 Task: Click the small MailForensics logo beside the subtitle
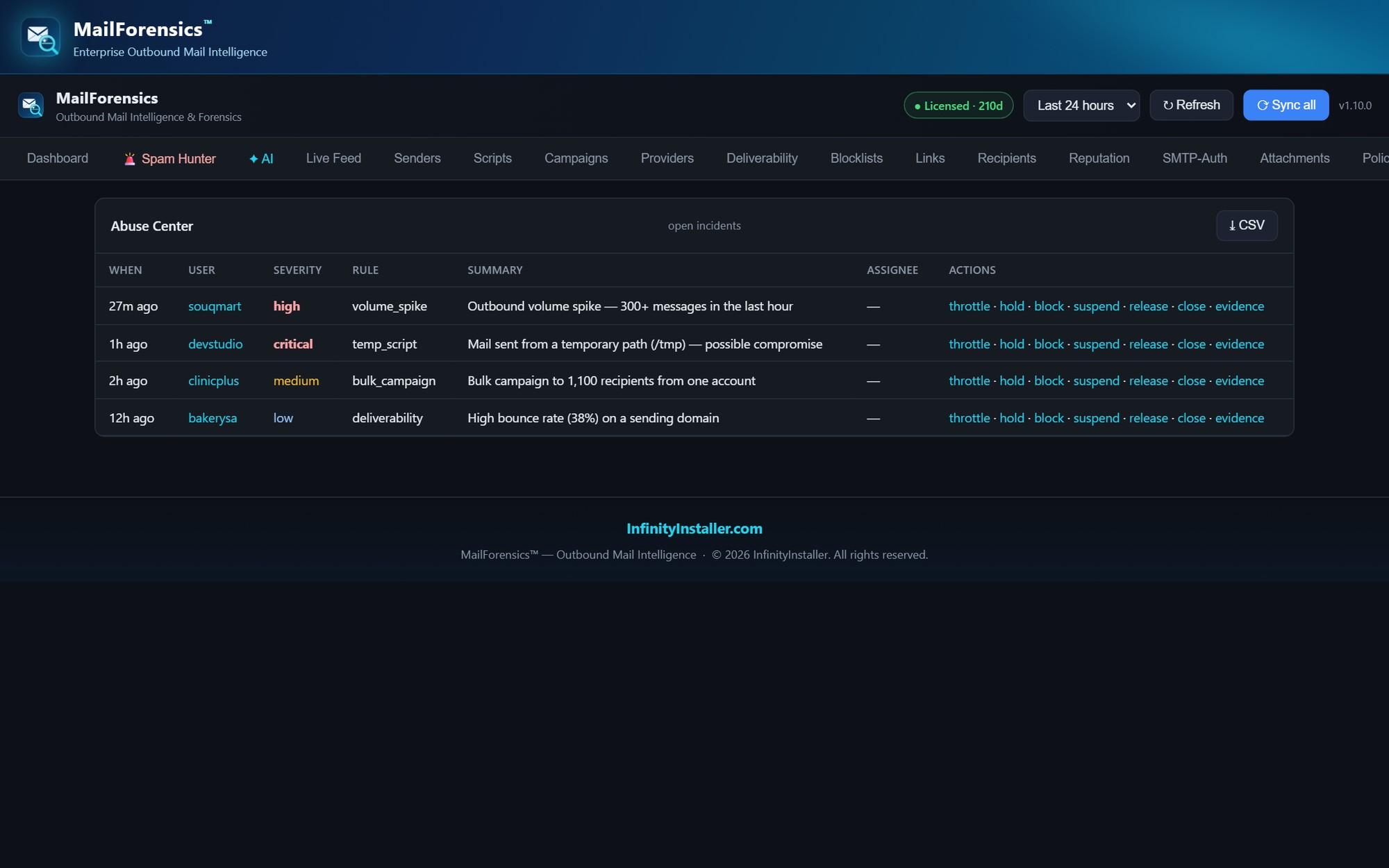coord(31,106)
